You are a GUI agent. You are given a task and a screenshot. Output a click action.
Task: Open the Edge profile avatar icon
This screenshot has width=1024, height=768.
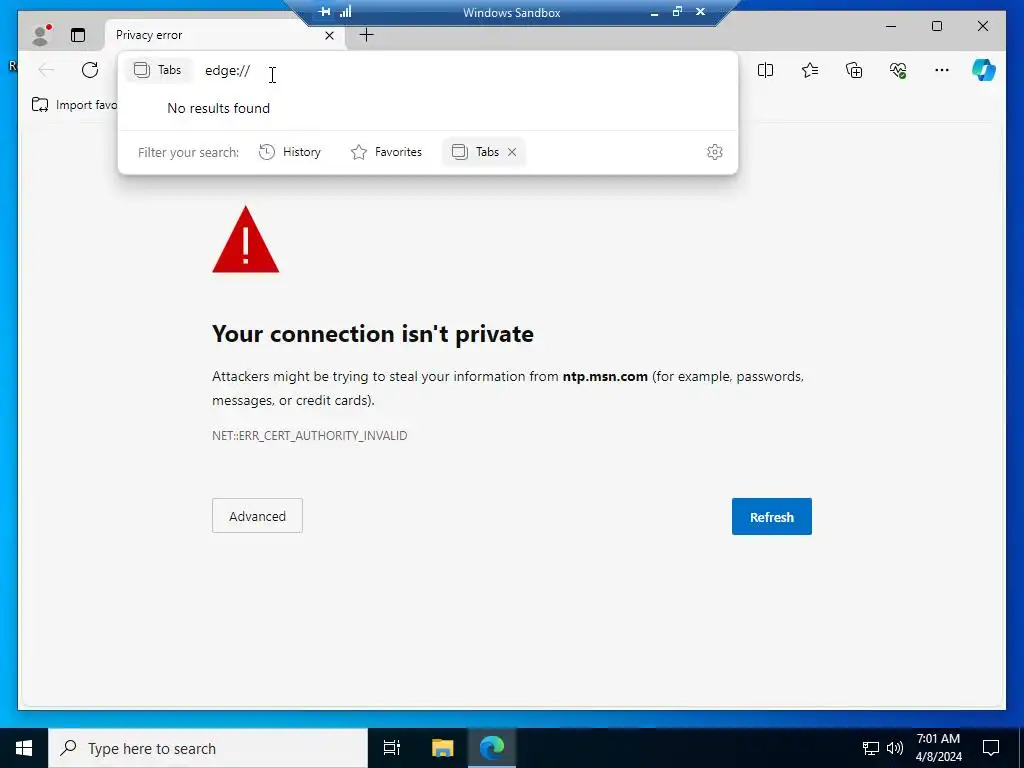(x=41, y=35)
